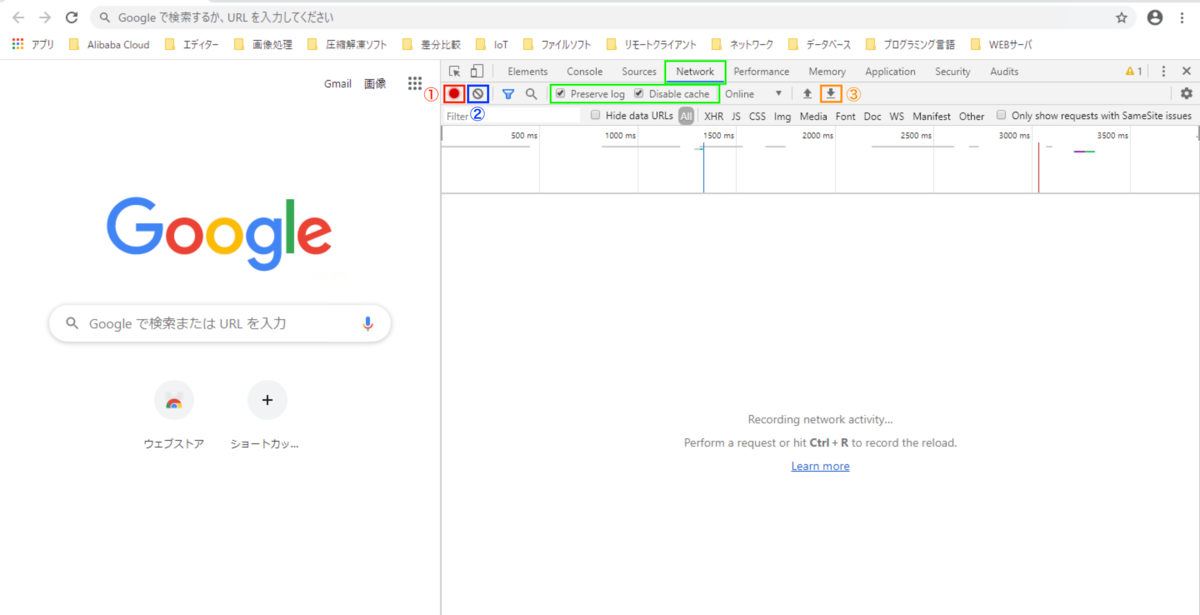Click the export HAR download icon

tap(830, 94)
